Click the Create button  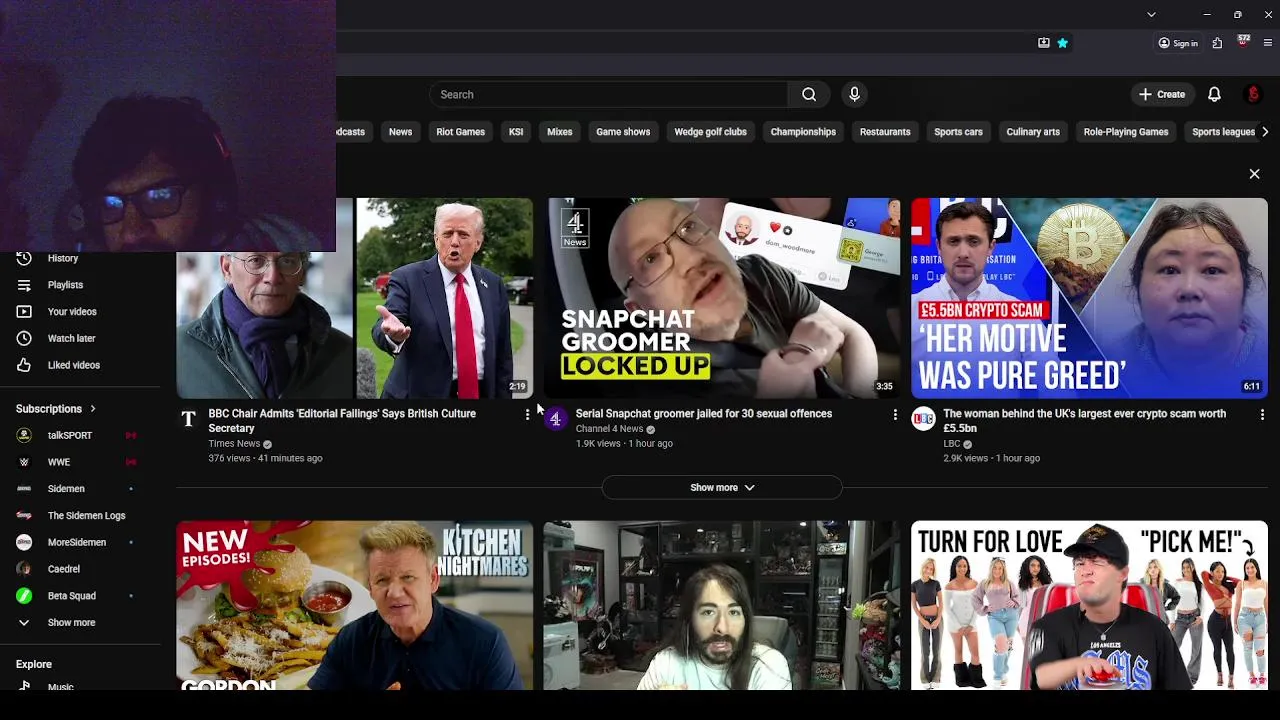1162,94
